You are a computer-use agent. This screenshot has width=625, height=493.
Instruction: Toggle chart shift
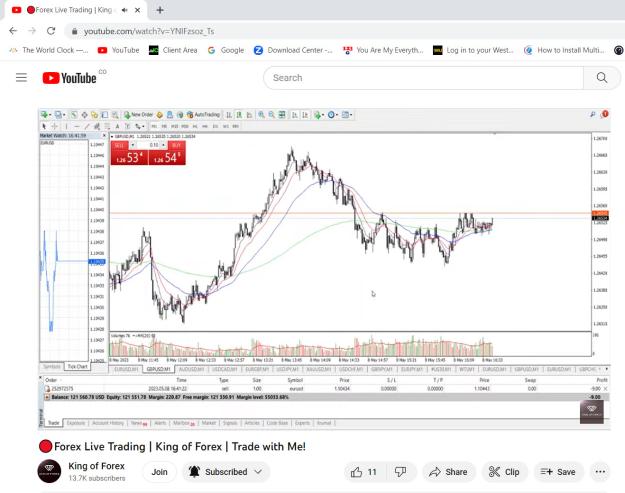coord(305,115)
